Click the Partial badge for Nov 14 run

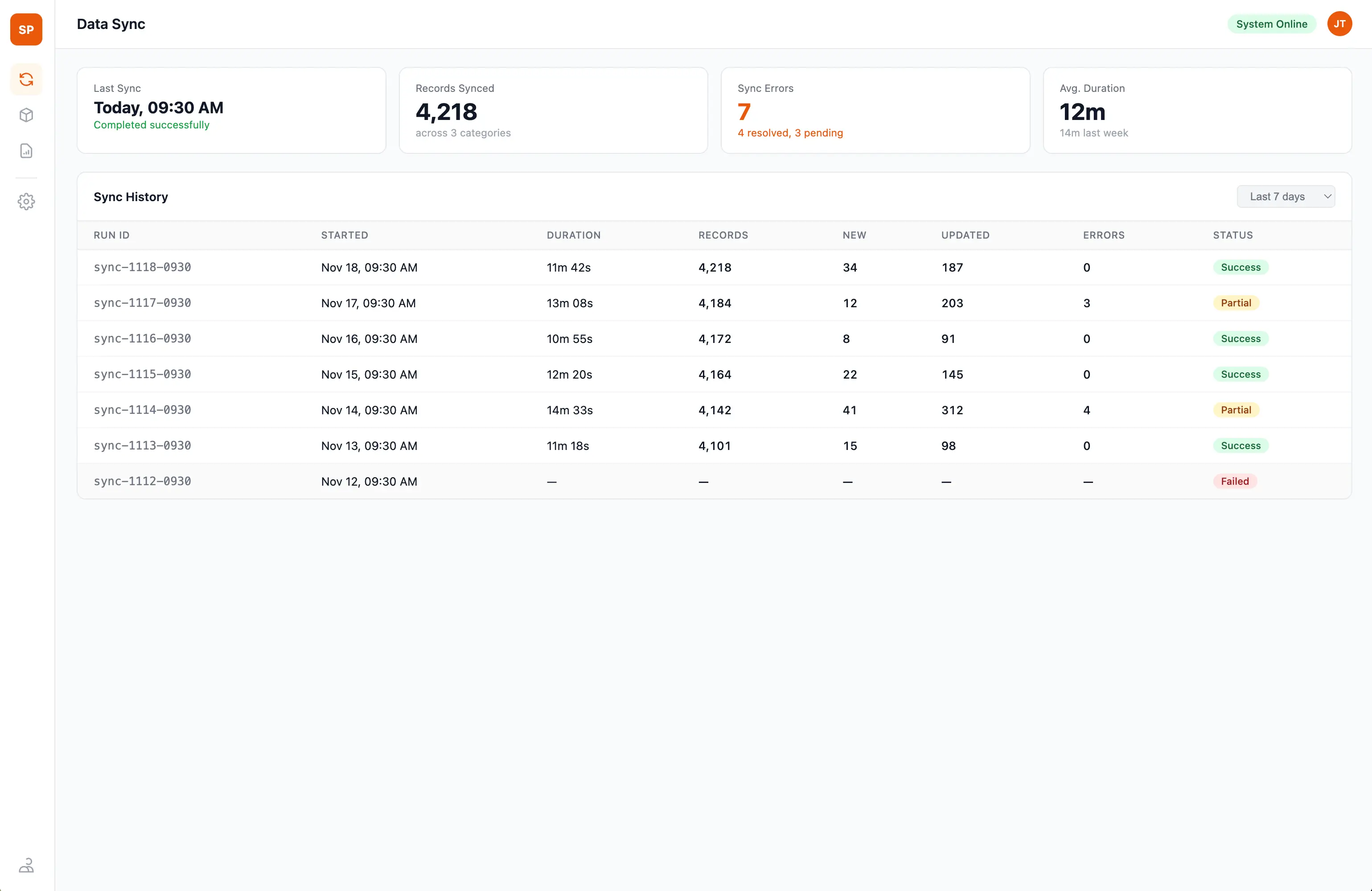click(1235, 410)
